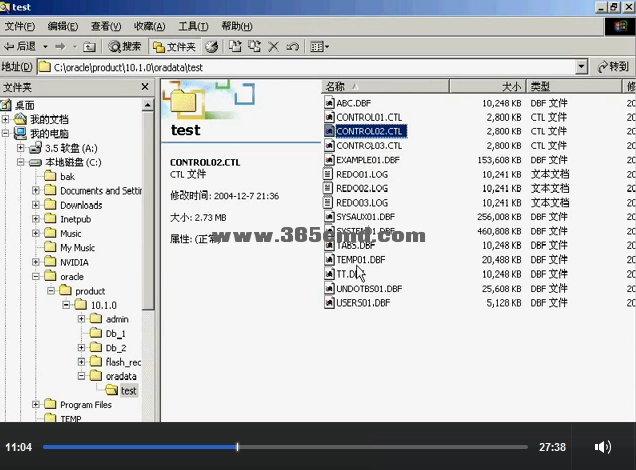Click the Delete X toolbar icon
The image size is (636, 470).
[x=273, y=47]
